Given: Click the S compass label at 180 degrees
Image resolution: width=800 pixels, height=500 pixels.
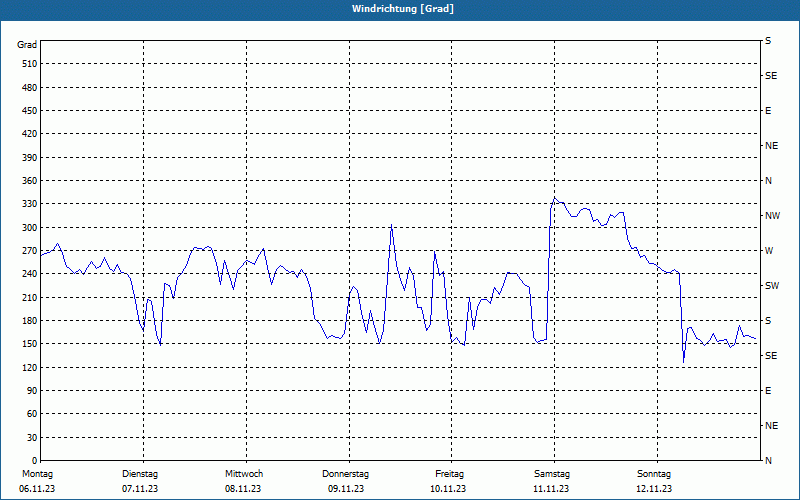Looking at the screenshot, I should tap(768, 320).
